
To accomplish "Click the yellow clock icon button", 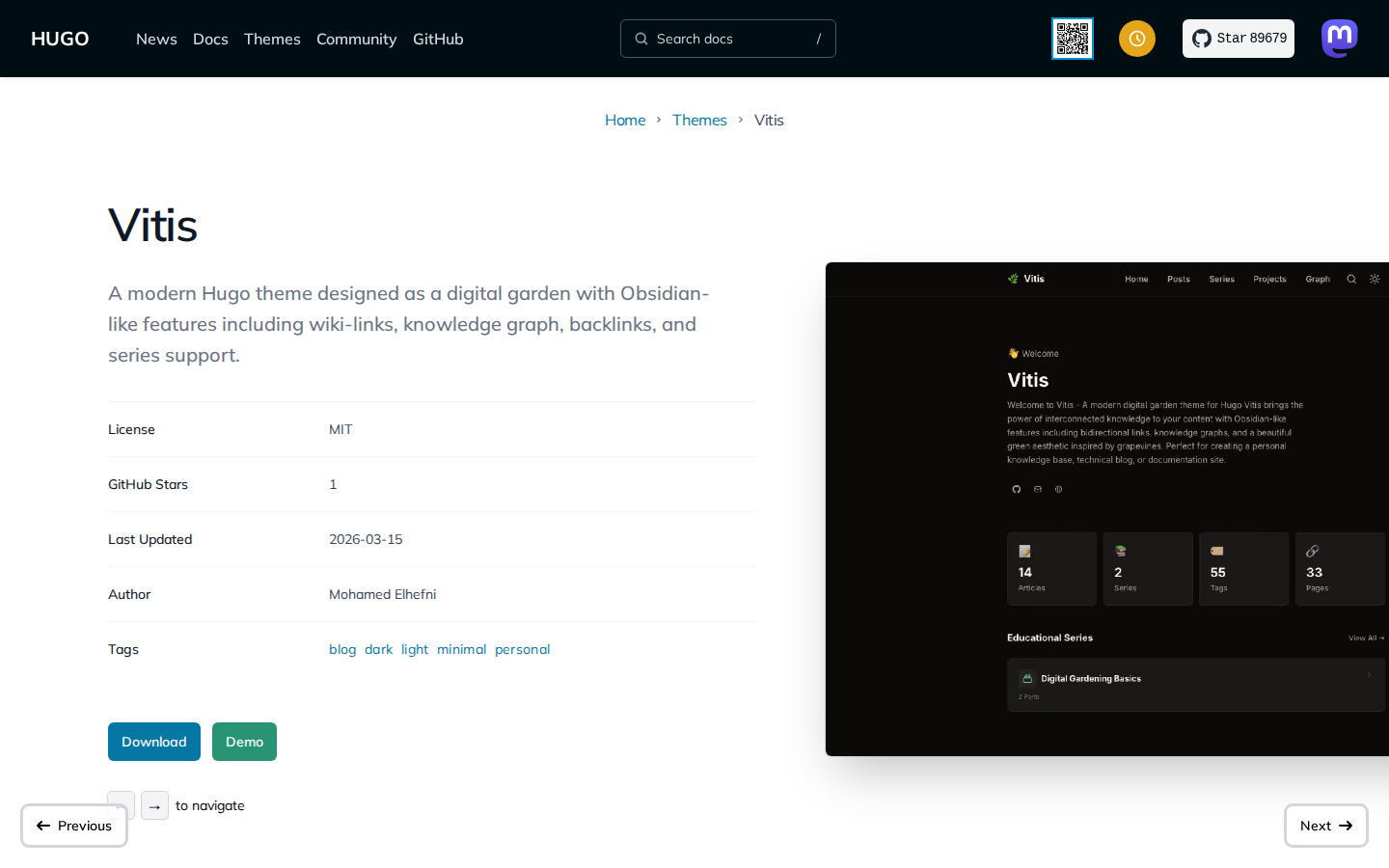I will point(1137,39).
